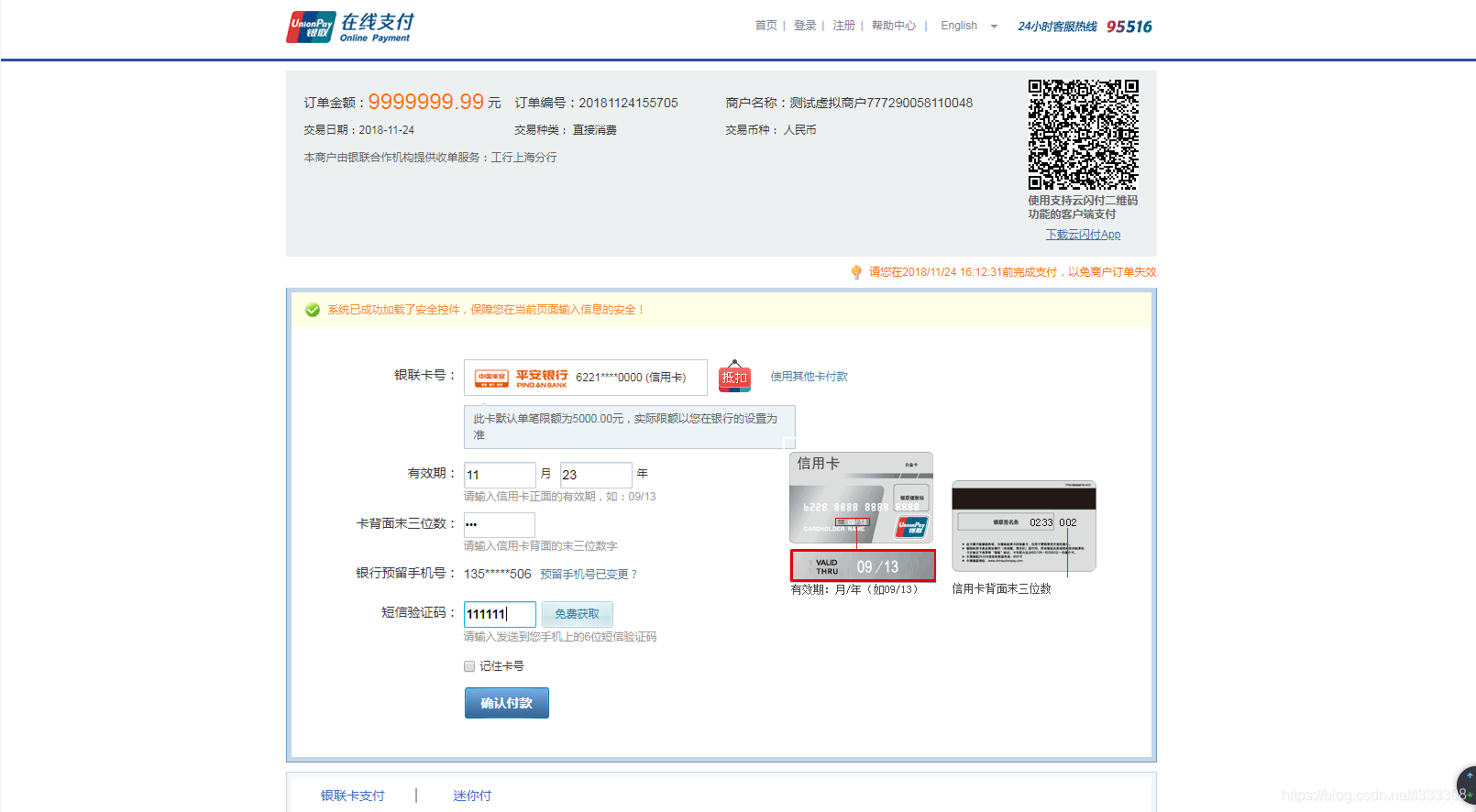Click the VALID THRU 09/13 sample box

[x=863, y=565]
